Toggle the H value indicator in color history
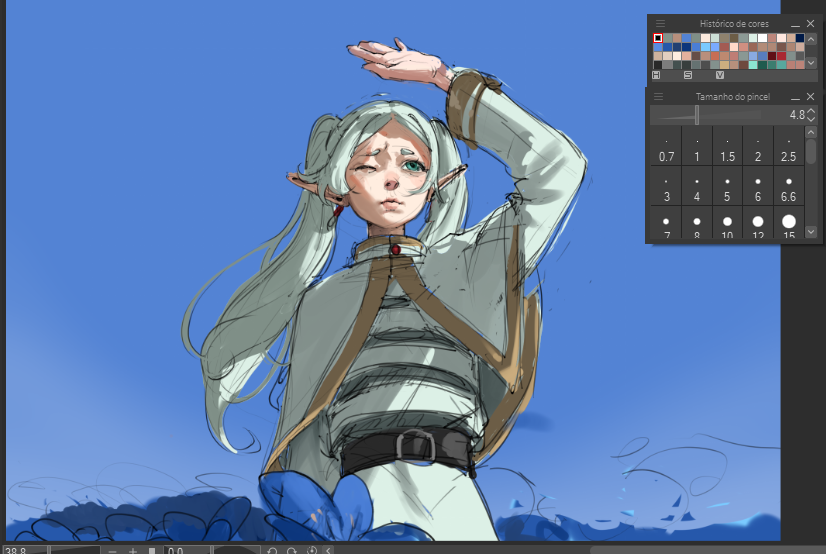Image resolution: width=826 pixels, height=554 pixels. pyautogui.click(x=656, y=75)
